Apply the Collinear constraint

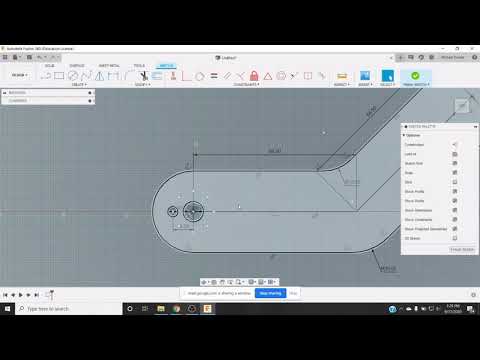[294, 76]
